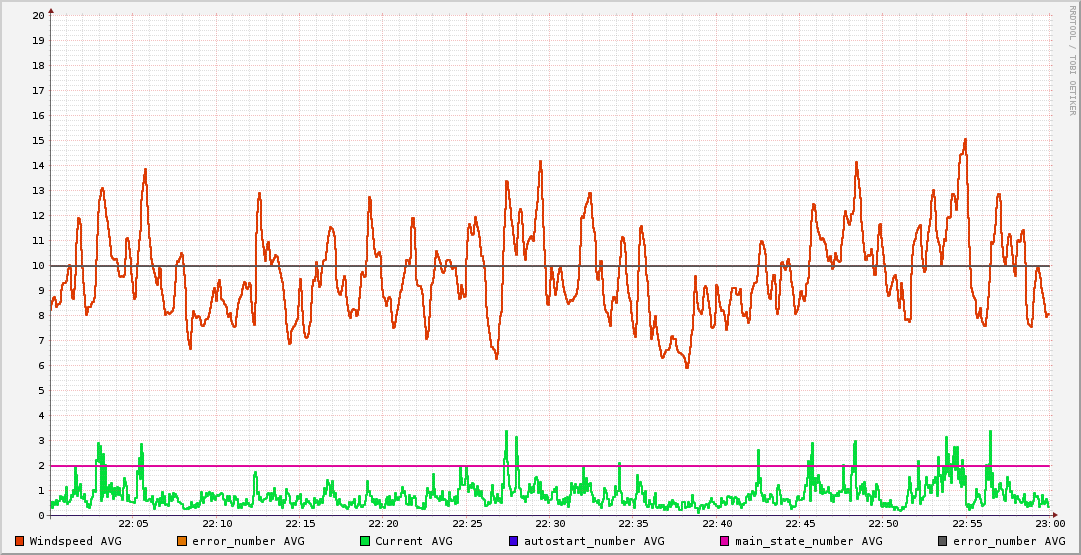Select the Windspeed AVG legend label

point(75,541)
